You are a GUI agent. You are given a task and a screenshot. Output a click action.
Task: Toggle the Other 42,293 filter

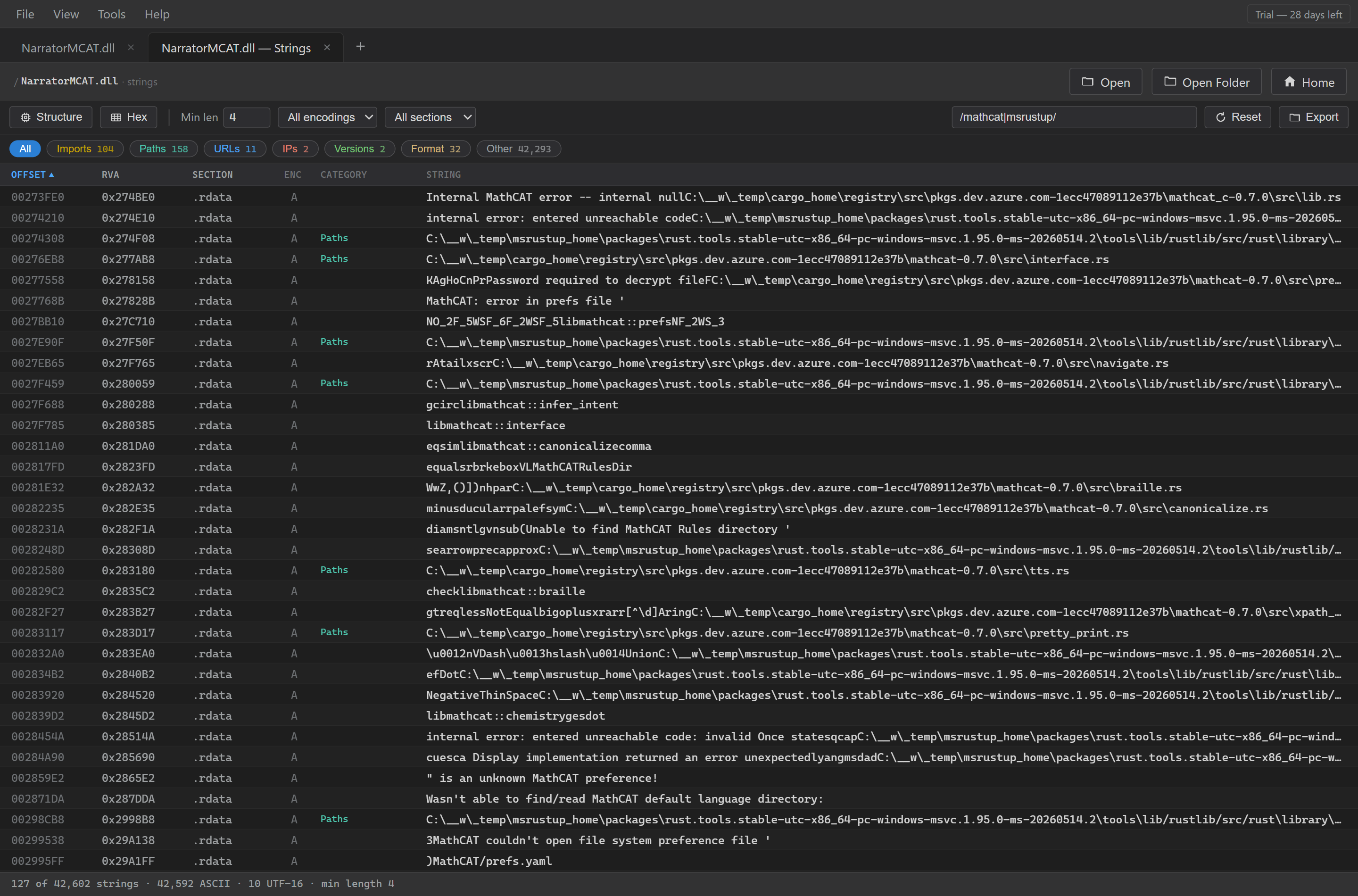click(x=519, y=149)
